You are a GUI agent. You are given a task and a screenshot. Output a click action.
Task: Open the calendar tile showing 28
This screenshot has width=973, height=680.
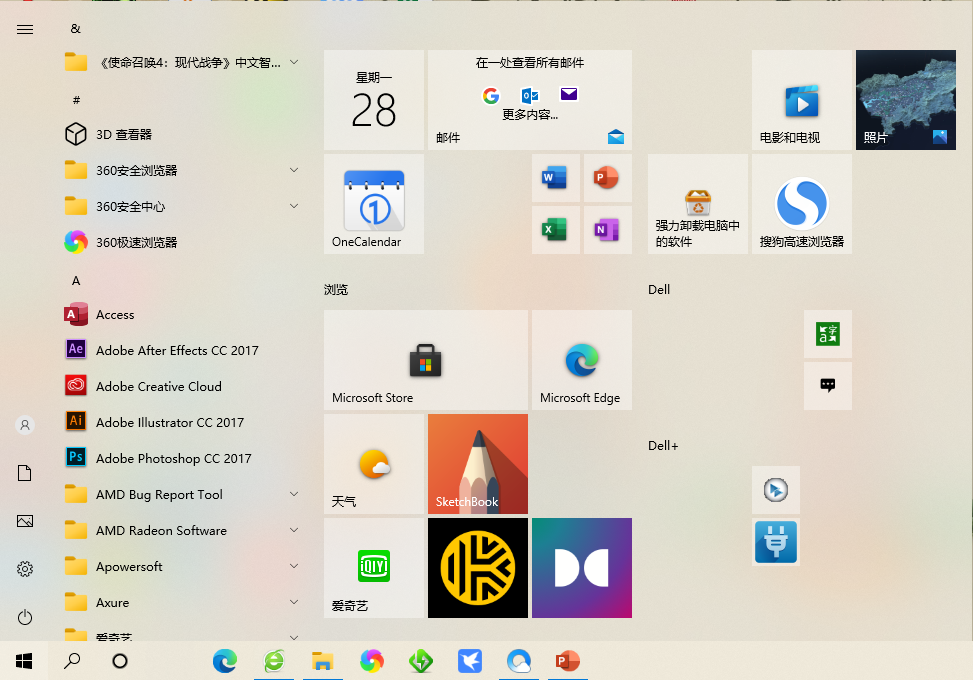pyautogui.click(x=374, y=100)
